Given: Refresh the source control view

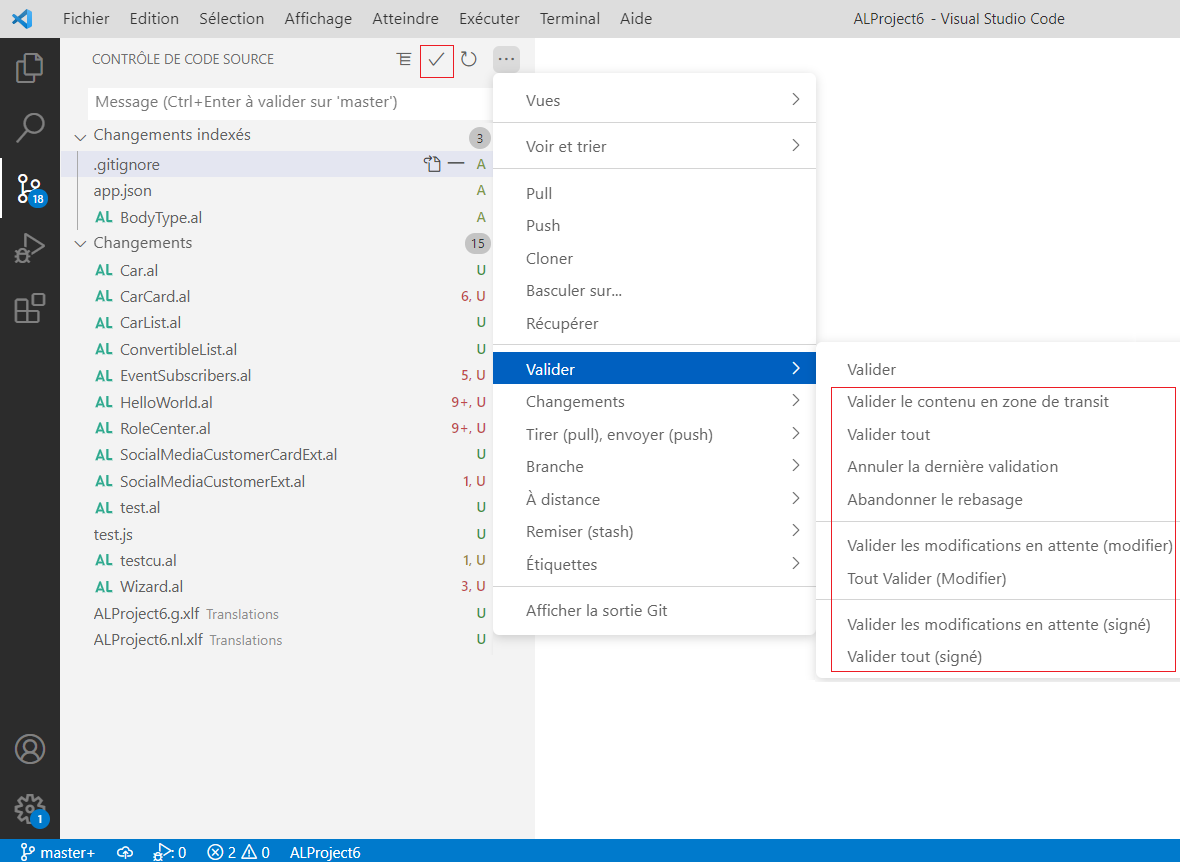Looking at the screenshot, I should 469,59.
